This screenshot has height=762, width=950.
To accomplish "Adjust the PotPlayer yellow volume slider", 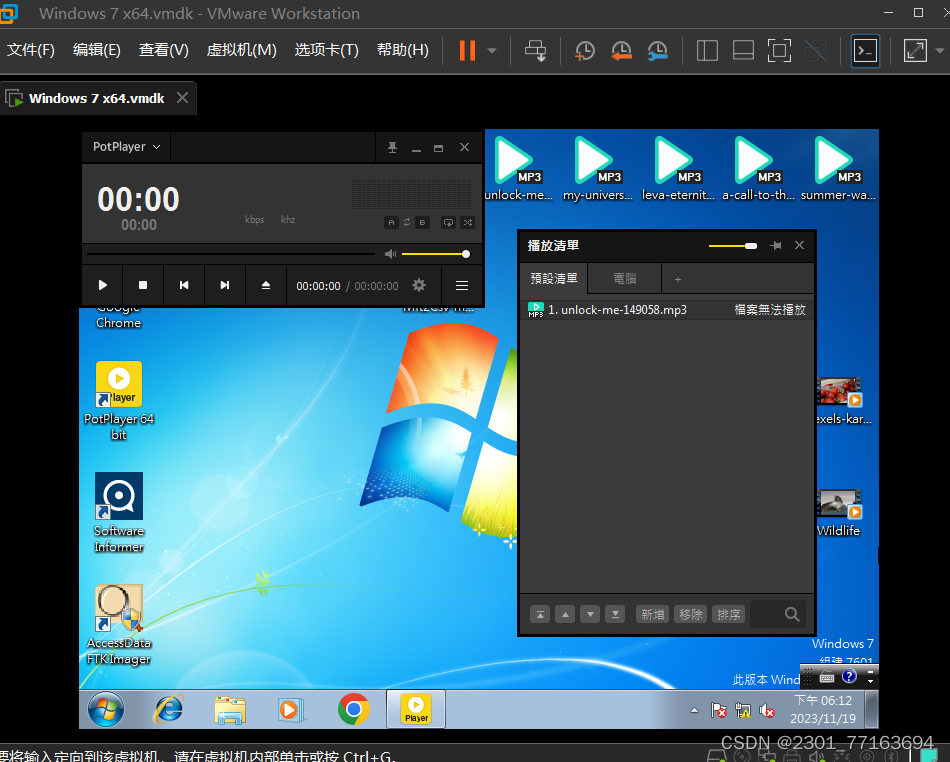I will (434, 254).
